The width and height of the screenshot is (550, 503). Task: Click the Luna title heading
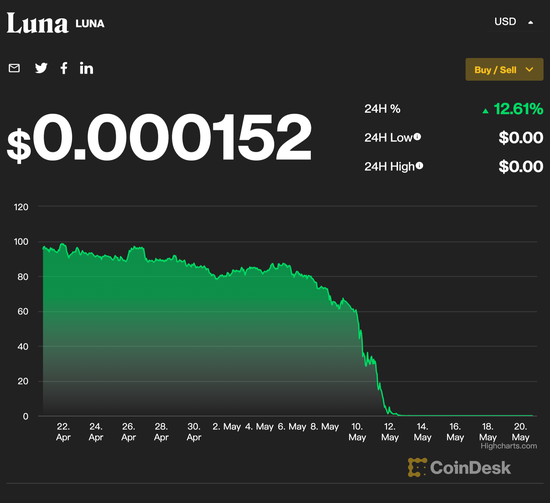point(37,24)
